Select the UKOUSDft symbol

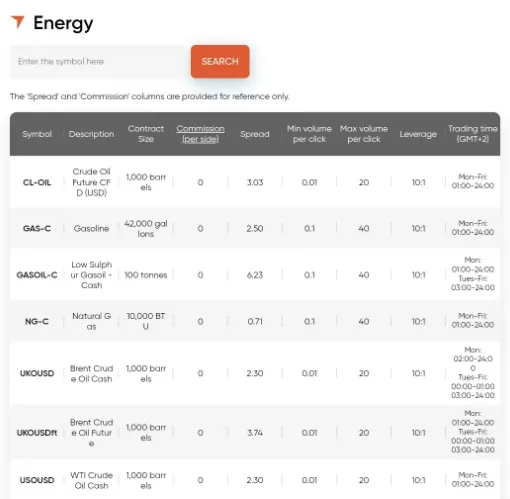tap(37, 433)
